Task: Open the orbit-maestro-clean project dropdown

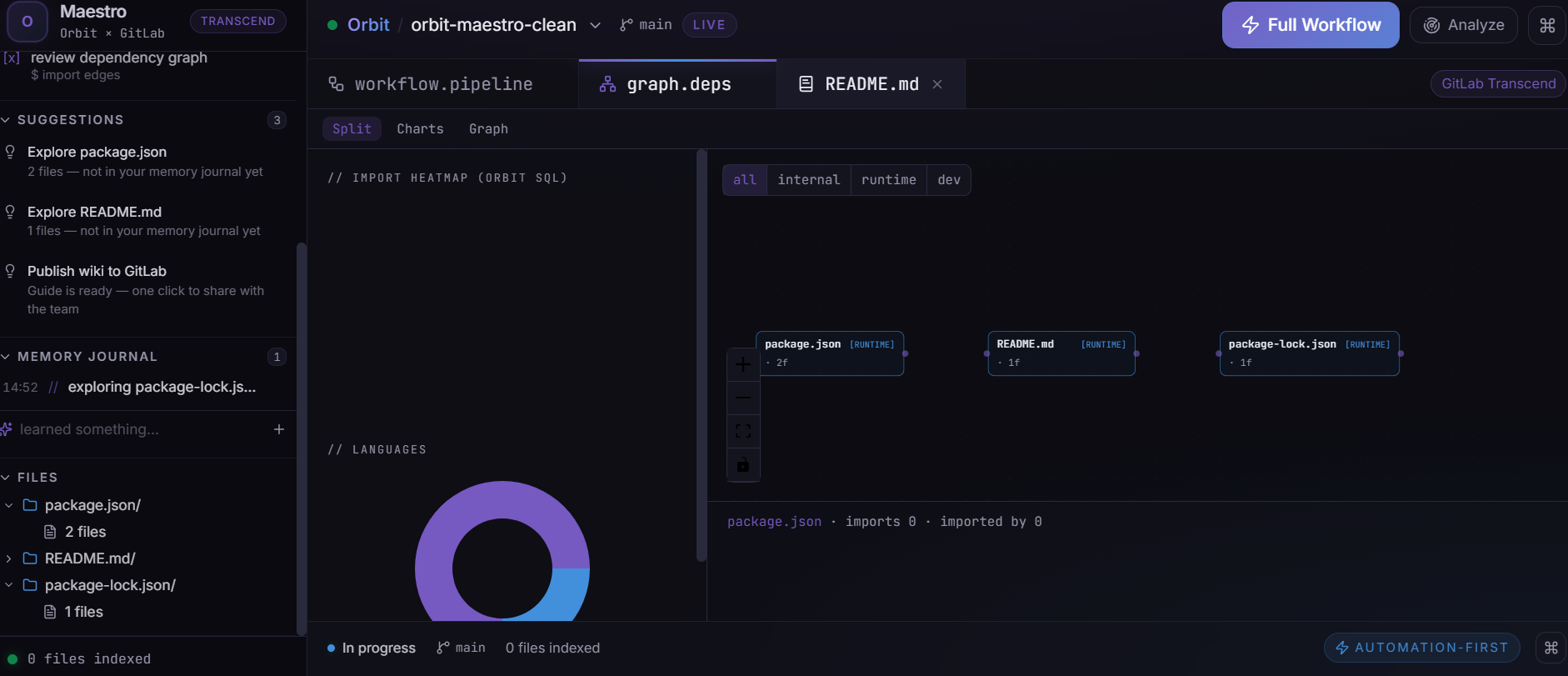Action: pos(595,25)
